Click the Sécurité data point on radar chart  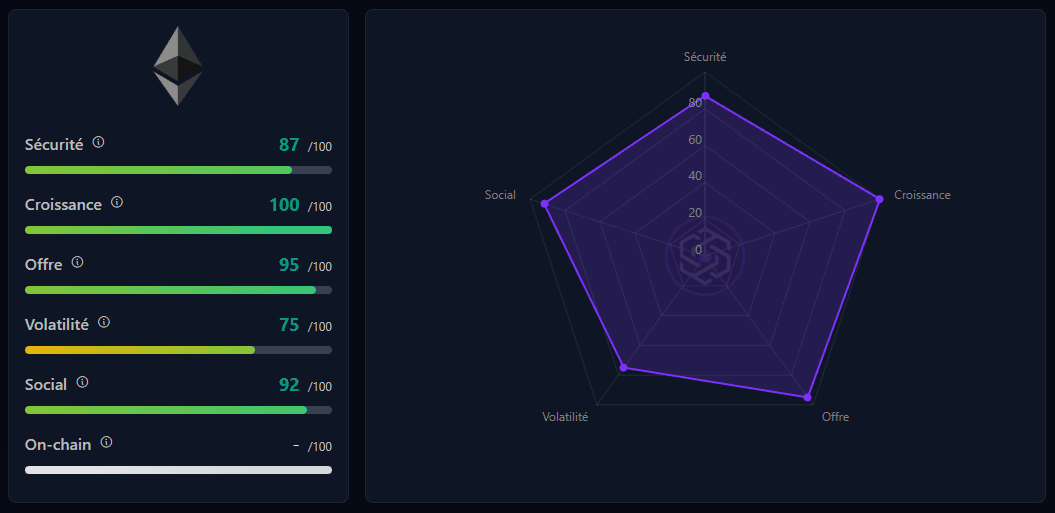pyautogui.click(x=705, y=96)
